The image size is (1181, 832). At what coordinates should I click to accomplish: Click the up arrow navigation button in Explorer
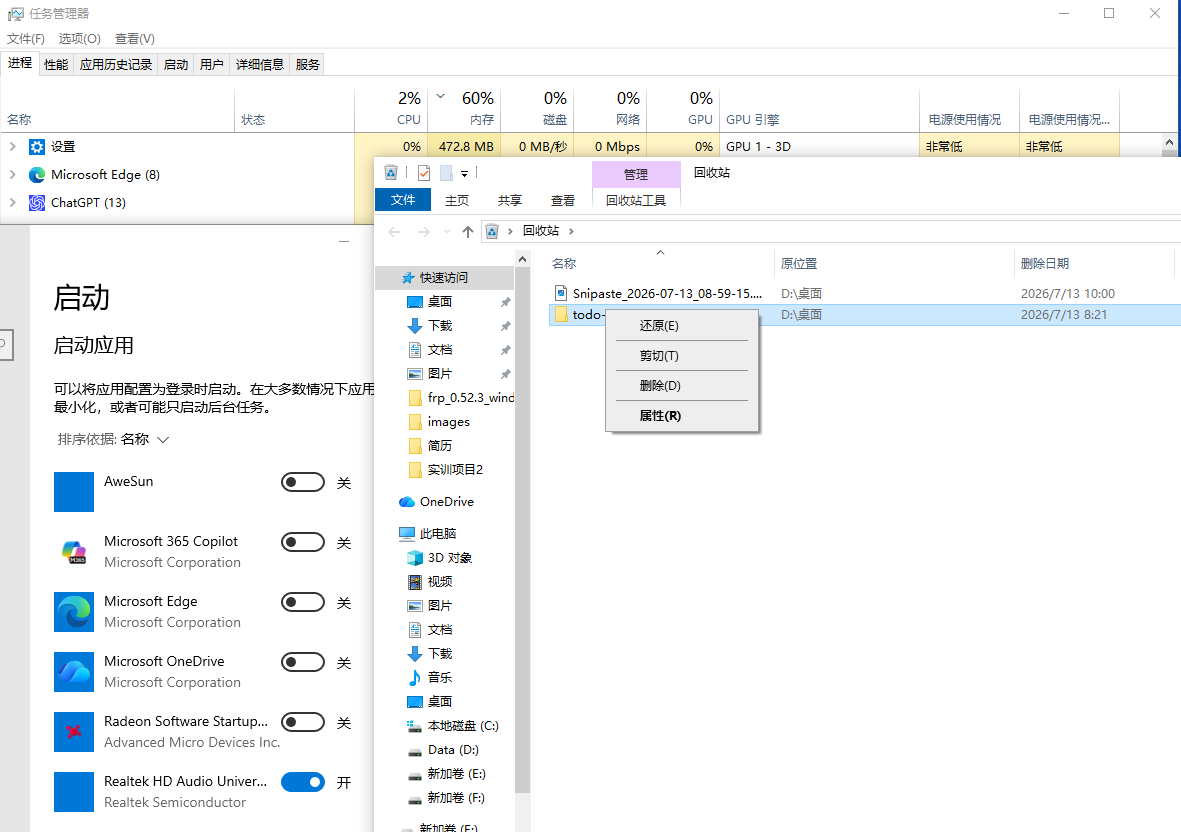click(468, 231)
